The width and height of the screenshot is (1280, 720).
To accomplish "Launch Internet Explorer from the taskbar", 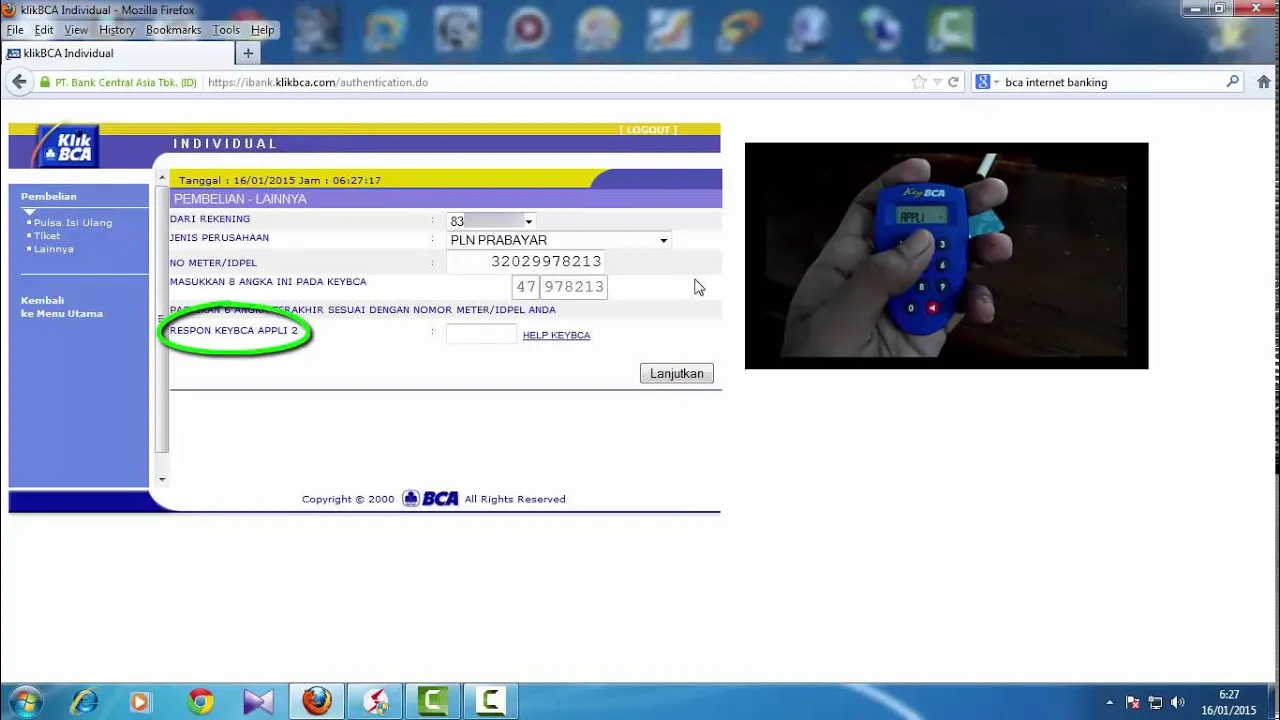I will pyautogui.click(x=84, y=702).
